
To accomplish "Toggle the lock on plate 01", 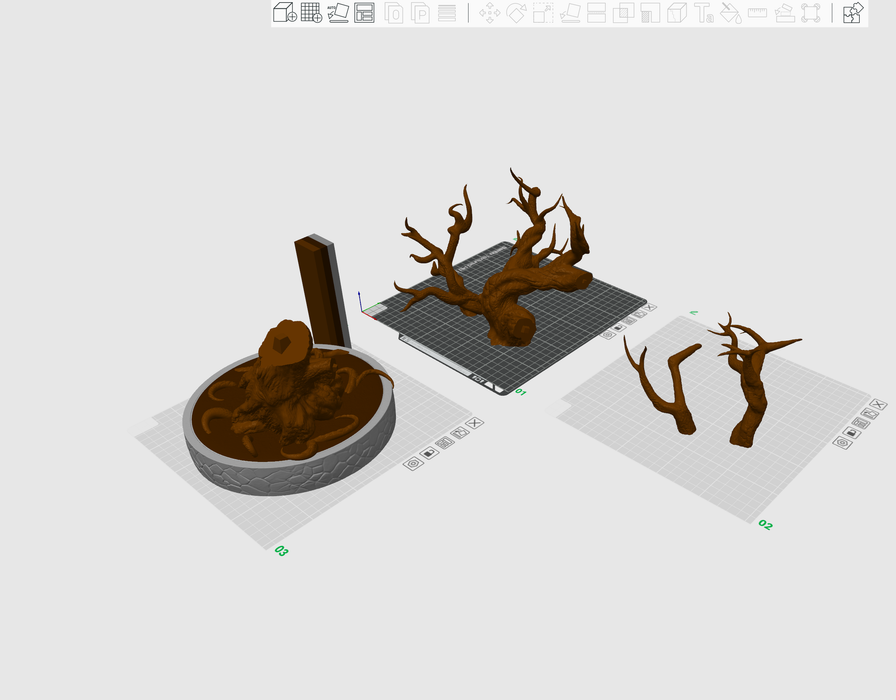I will pyautogui.click(x=620, y=327).
